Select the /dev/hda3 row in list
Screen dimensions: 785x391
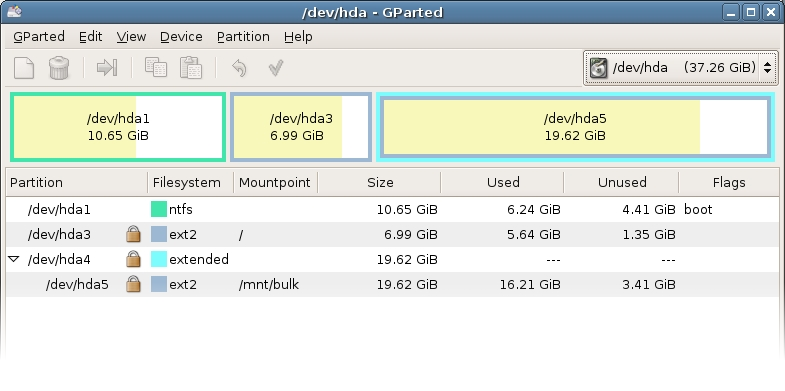tap(392, 234)
